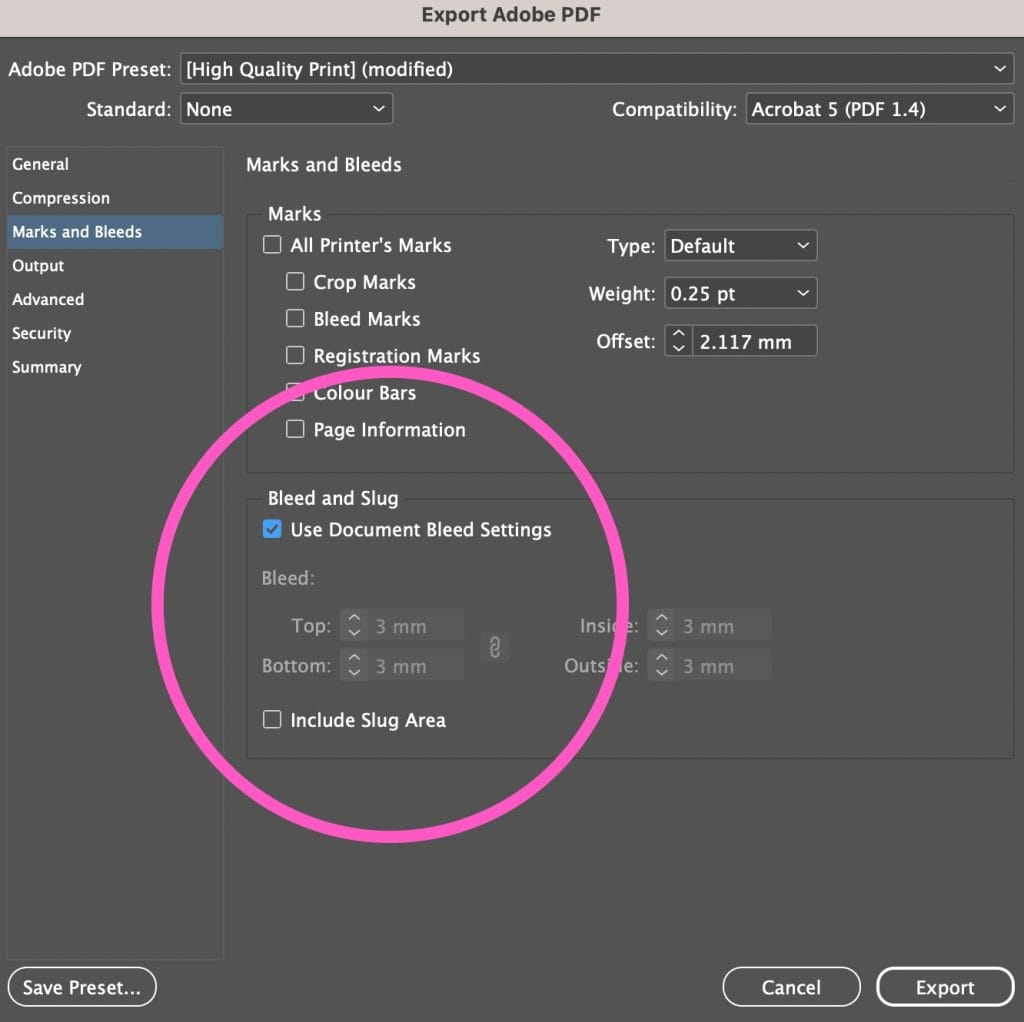Open the Compression section
The width and height of the screenshot is (1024, 1022).
pyautogui.click(x=61, y=198)
